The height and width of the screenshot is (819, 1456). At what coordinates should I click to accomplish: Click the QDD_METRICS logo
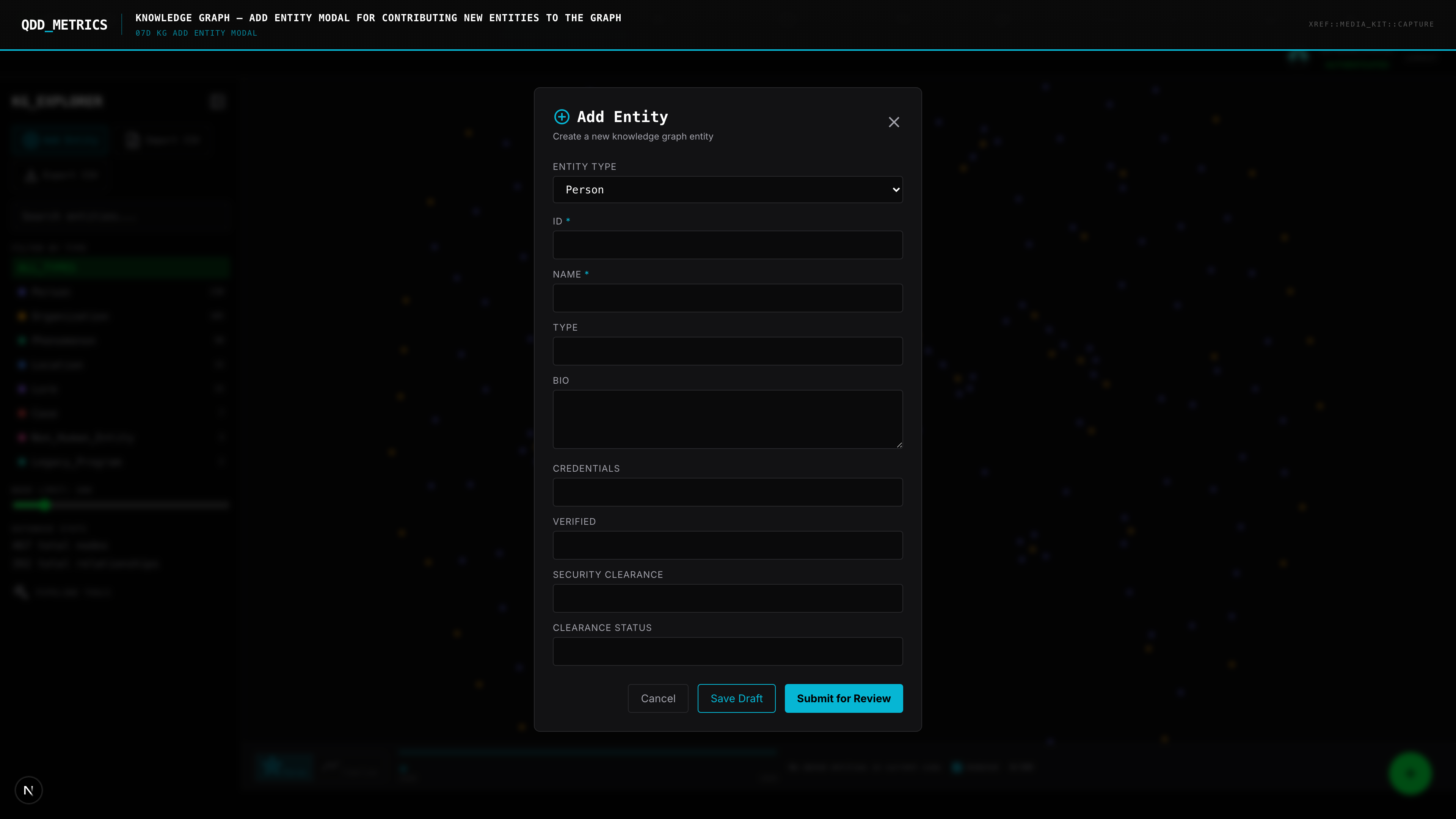(64, 25)
